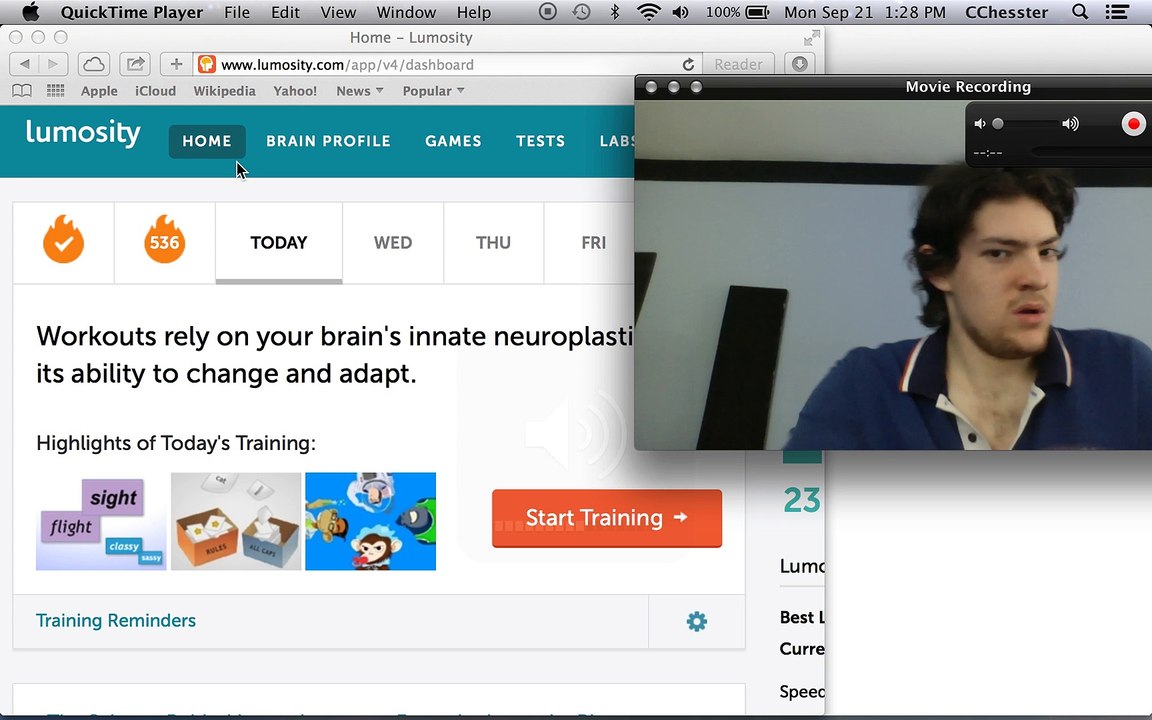Open the Edit menu
The height and width of the screenshot is (720, 1152).
285,12
